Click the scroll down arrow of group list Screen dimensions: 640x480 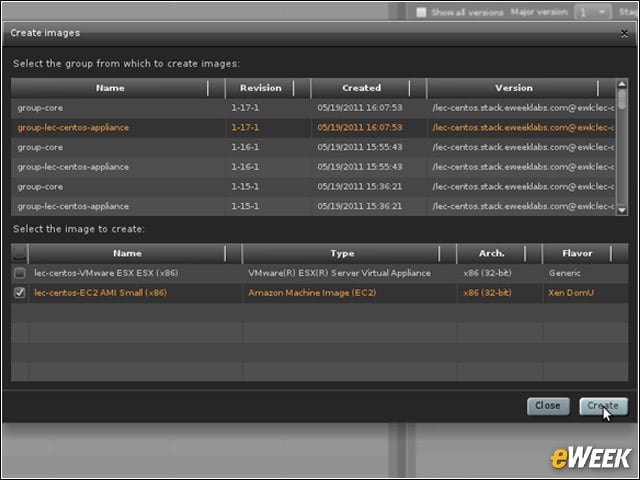click(622, 210)
